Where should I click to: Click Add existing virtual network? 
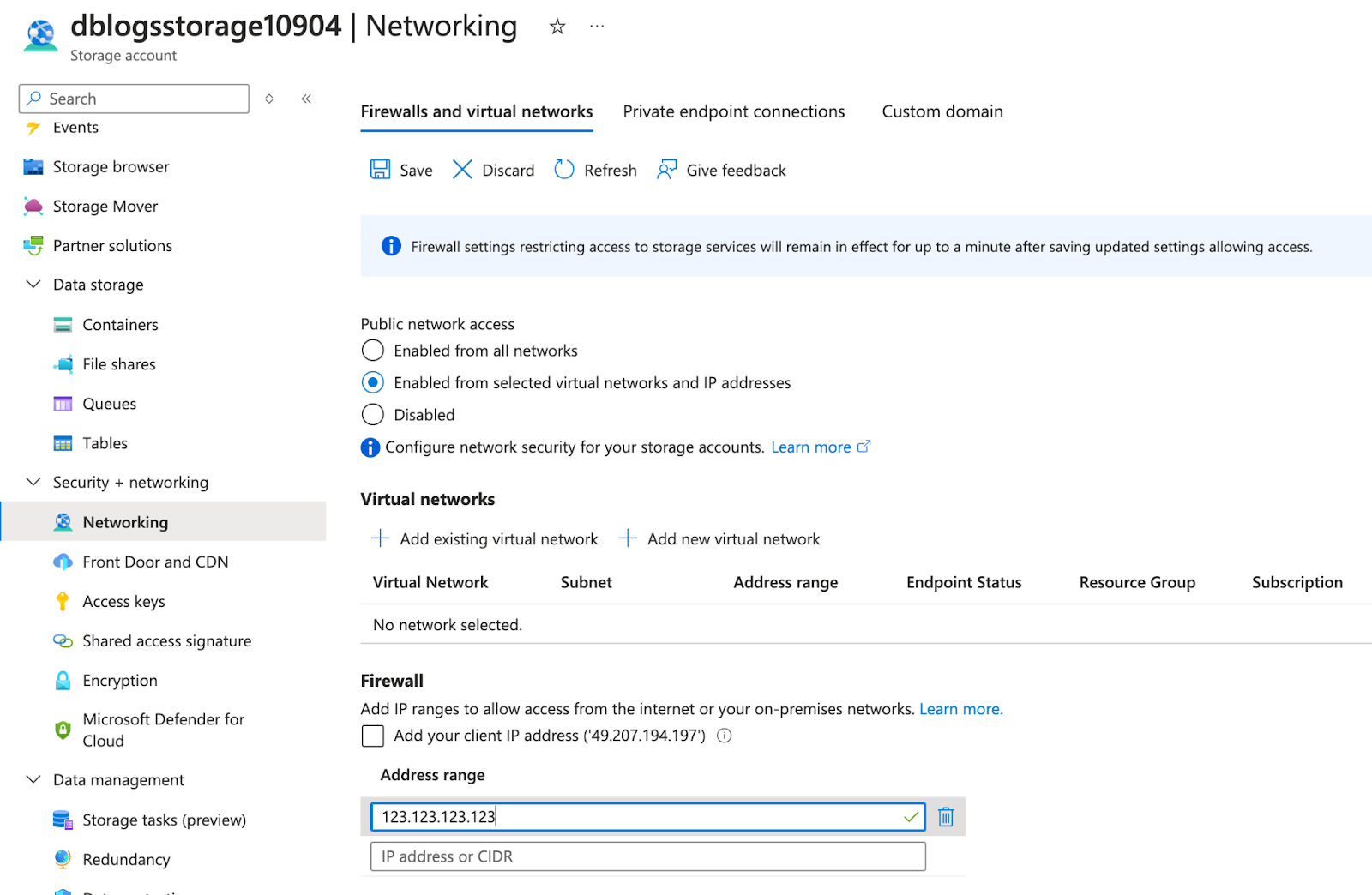485,539
